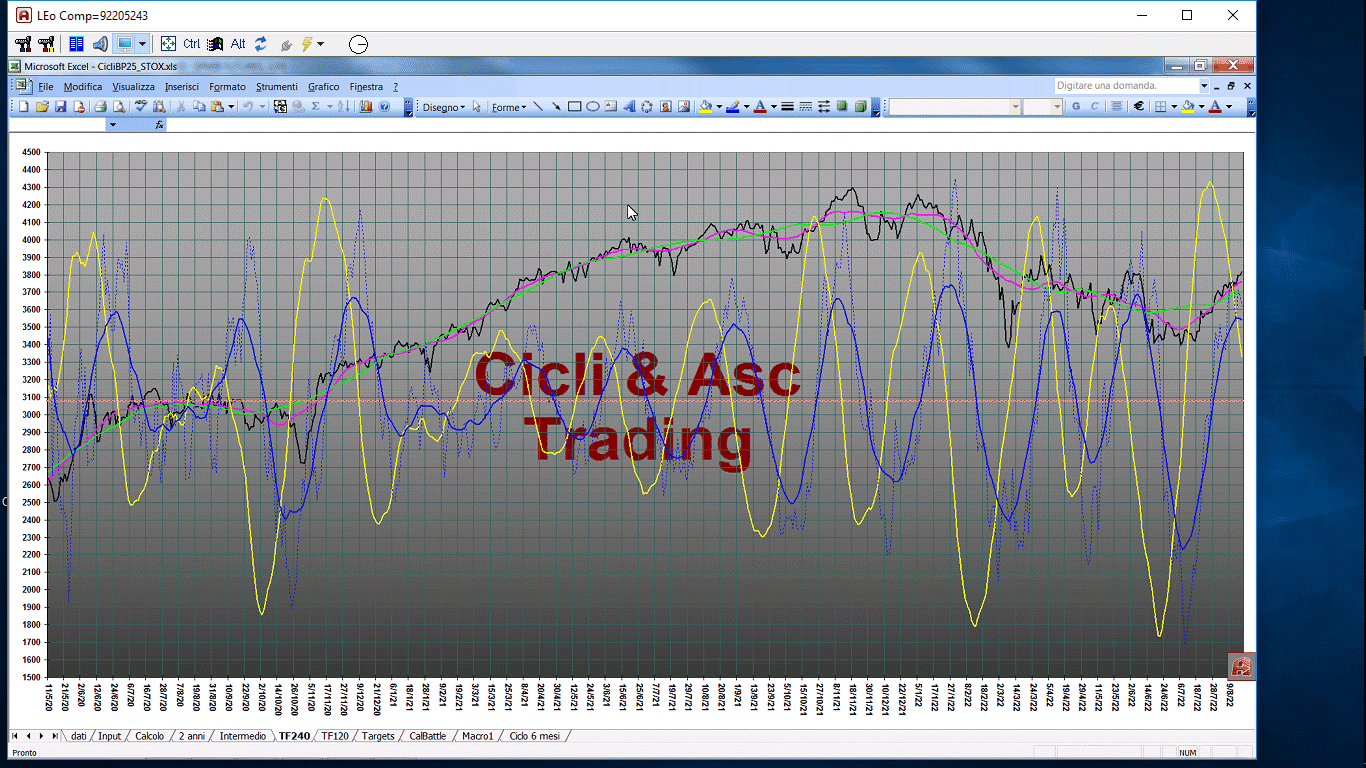Screen dimensions: 1366x768
Task: Expand the Name Box dropdown arrow
Action: pos(112,125)
